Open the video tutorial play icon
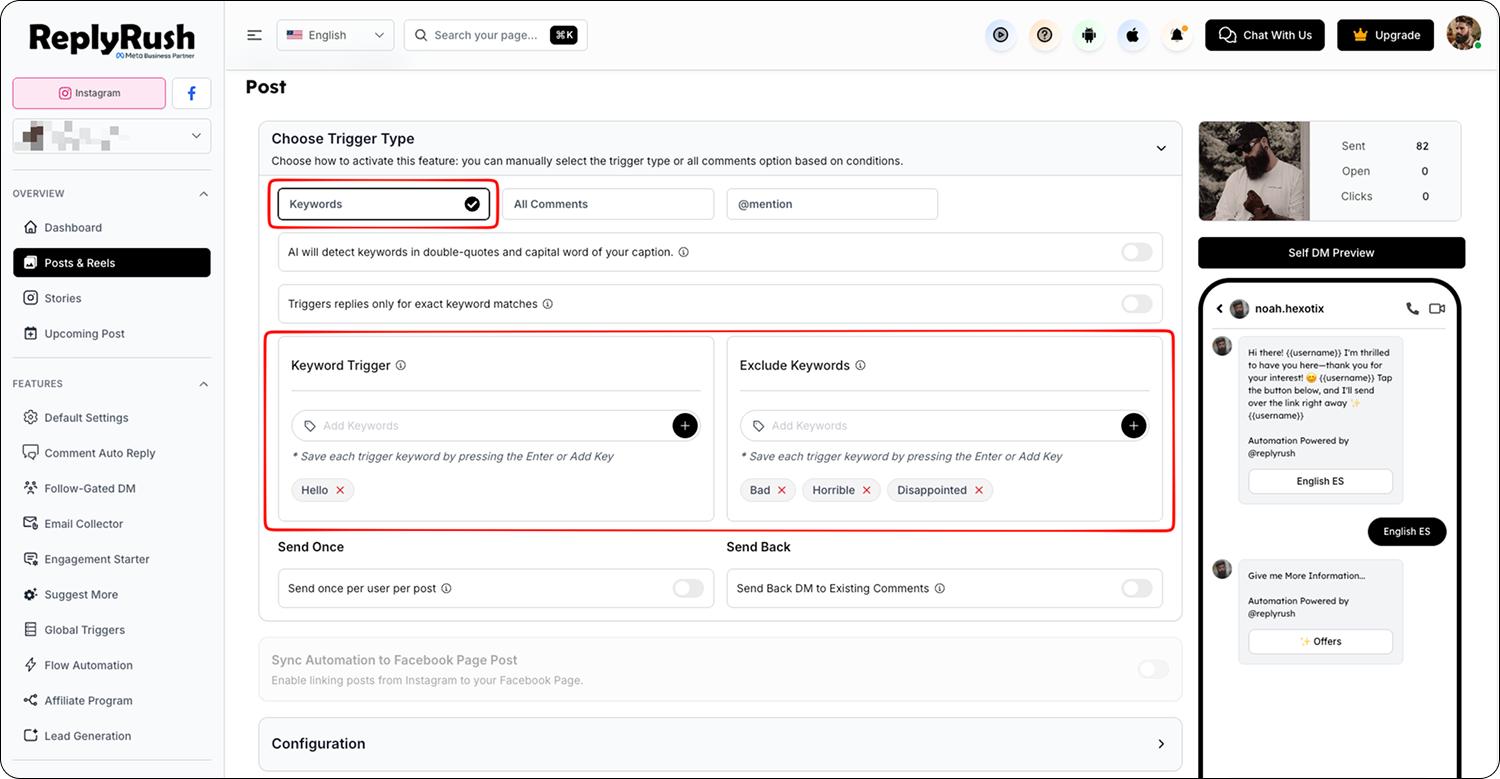 click(x=1000, y=35)
